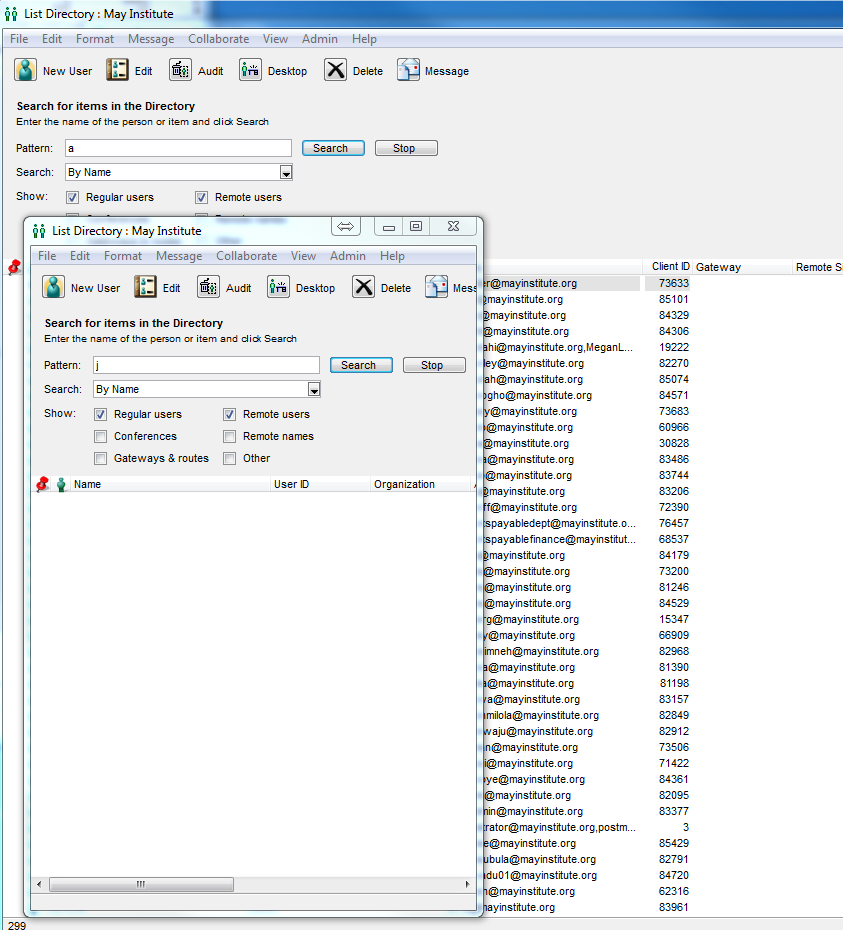Screen dimensions: 843x930
Task: Open Format menu in front window
Action: tap(123, 256)
